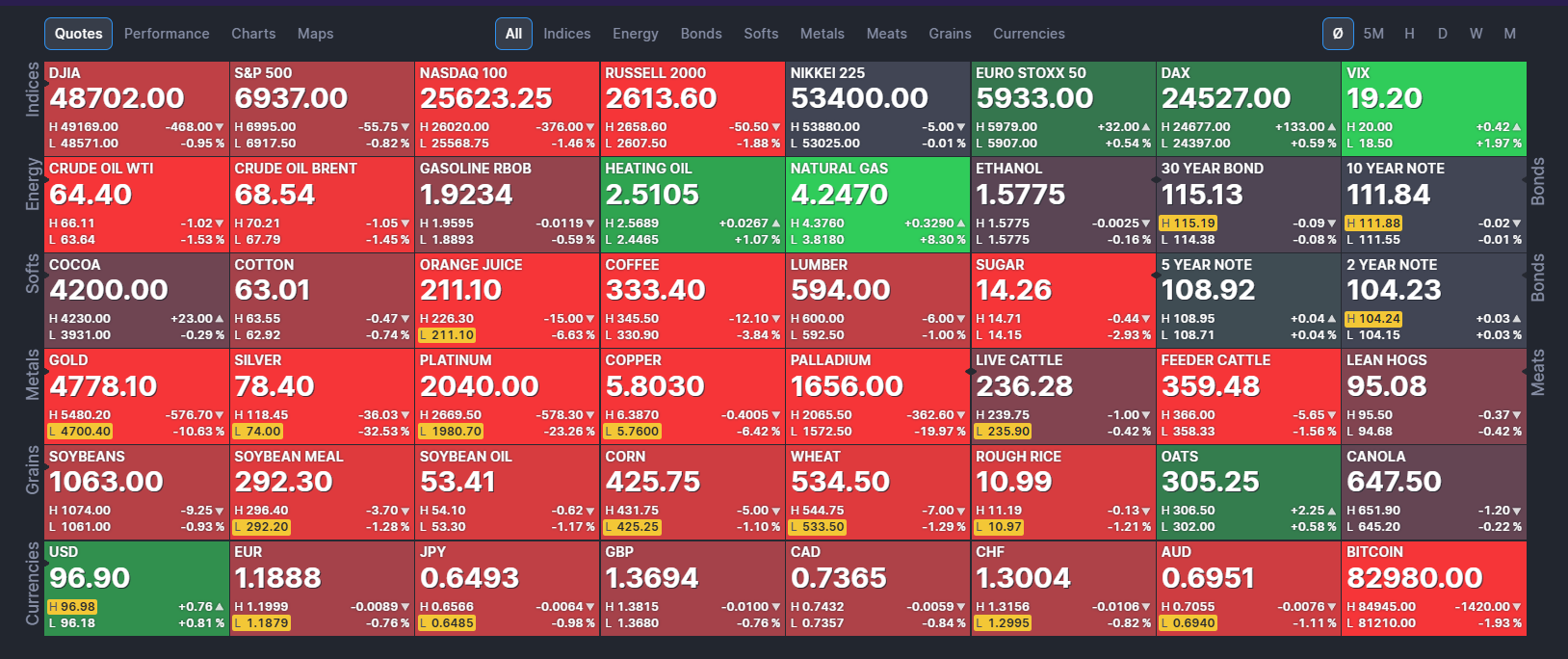The width and height of the screenshot is (1568, 659).
Task: Open the 10 YEAR NOTE tile
Action: pyautogui.click(x=1434, y=204)
